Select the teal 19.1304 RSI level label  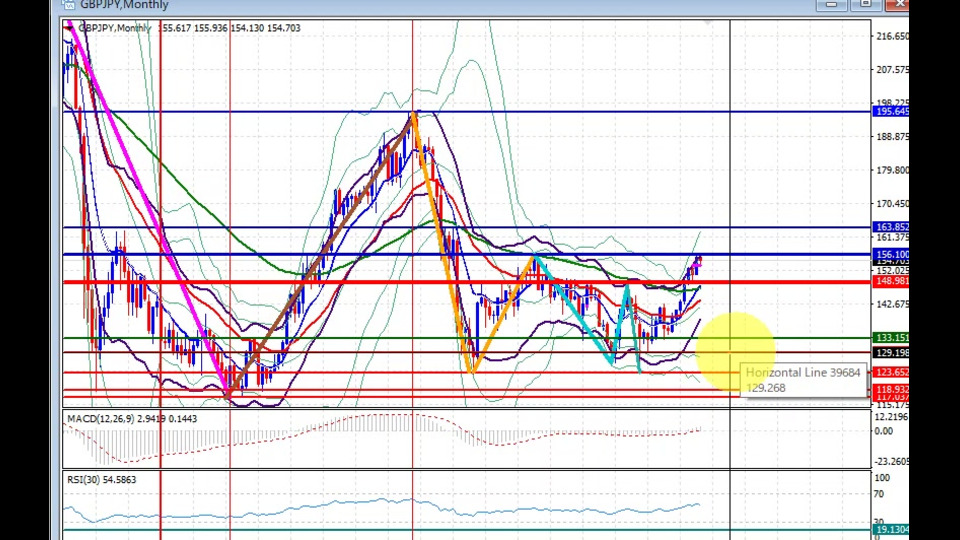(891, 530)
